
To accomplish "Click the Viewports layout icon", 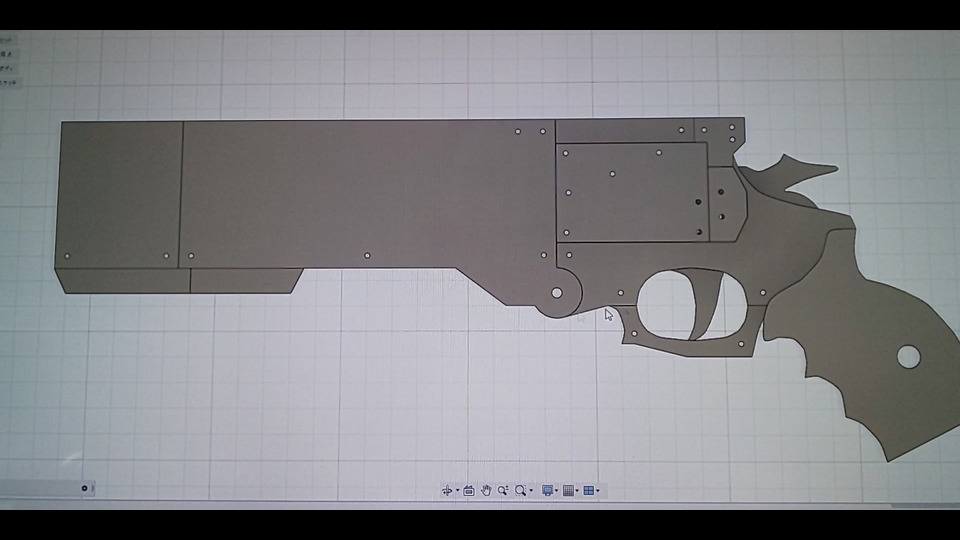I will click(x=588, y=490).
